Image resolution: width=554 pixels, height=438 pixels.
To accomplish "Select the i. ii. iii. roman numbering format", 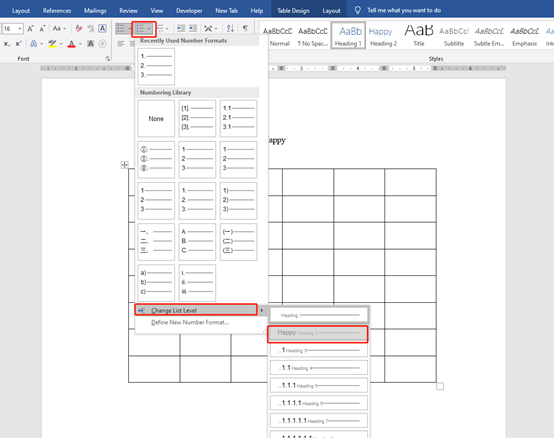I will tap(197, 283).
